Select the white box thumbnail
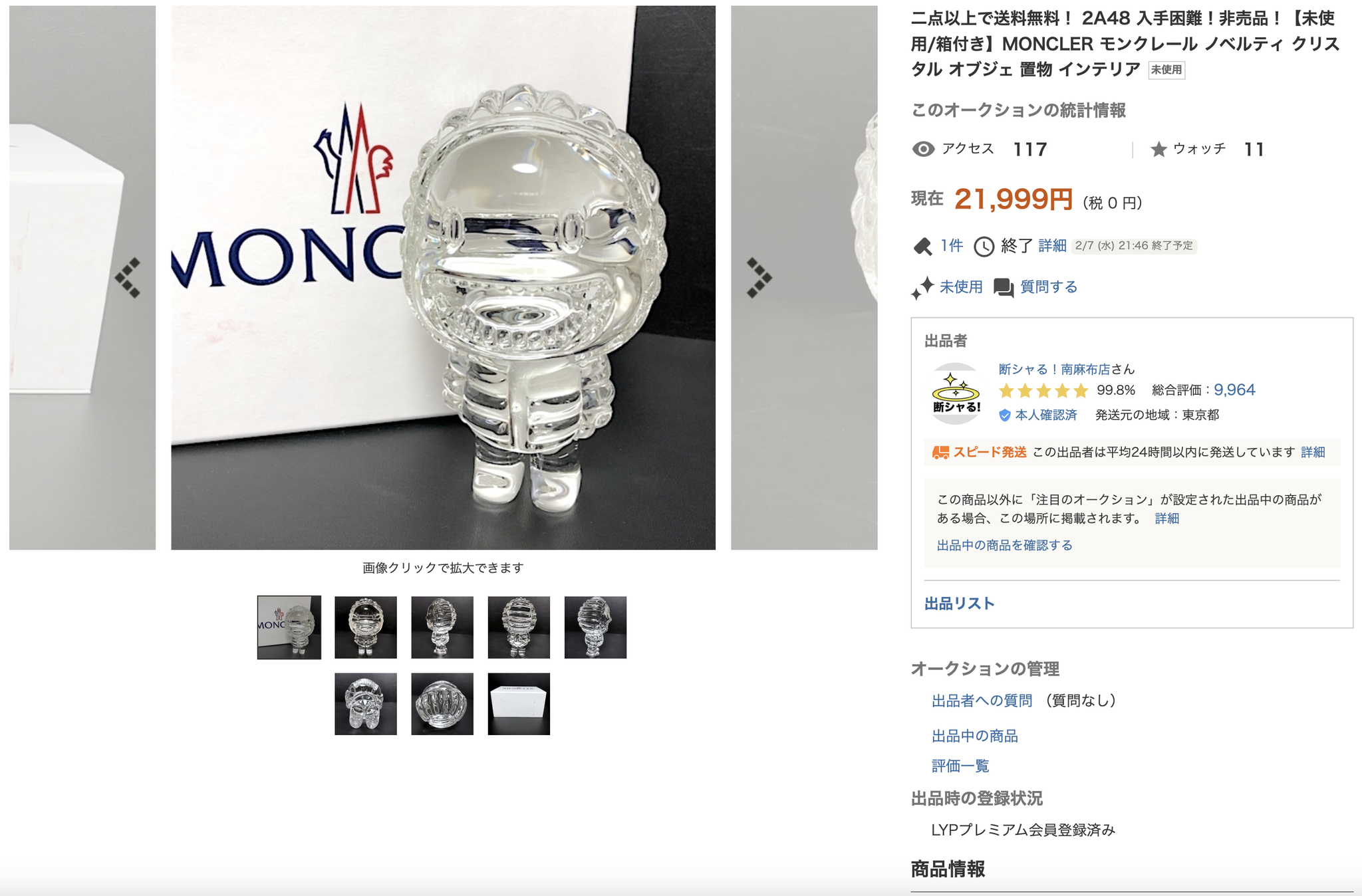 [x=519, y=704]
